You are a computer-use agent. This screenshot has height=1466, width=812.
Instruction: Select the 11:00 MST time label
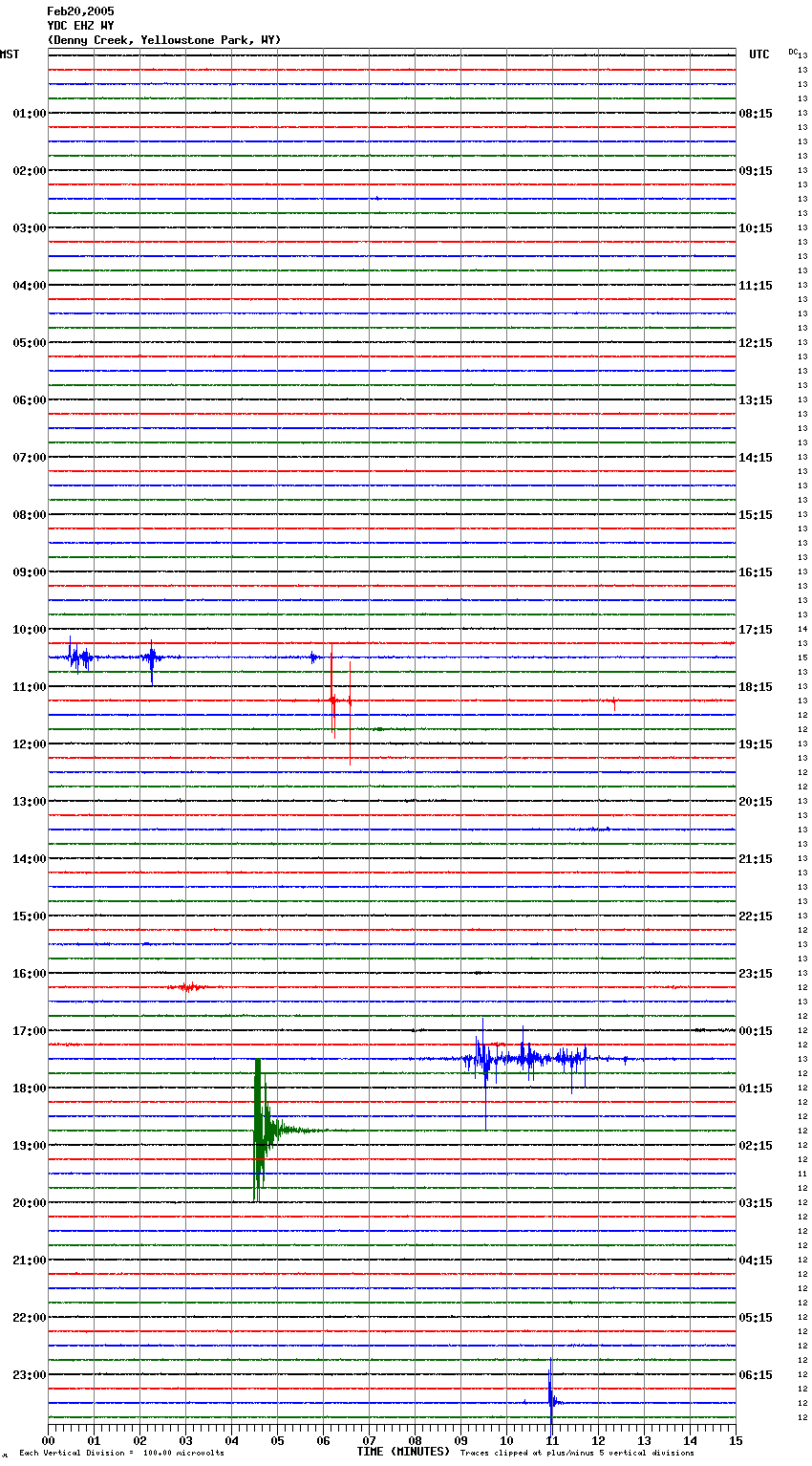pos(30,687)
